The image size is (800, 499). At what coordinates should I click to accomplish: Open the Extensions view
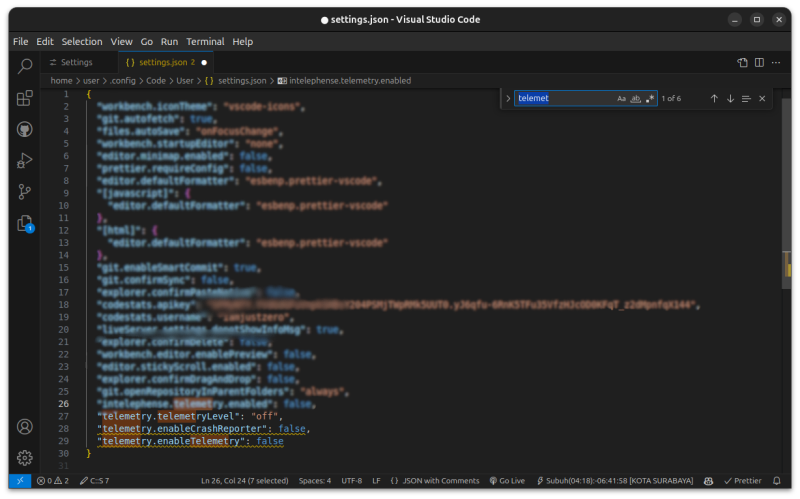coord(25,98)
